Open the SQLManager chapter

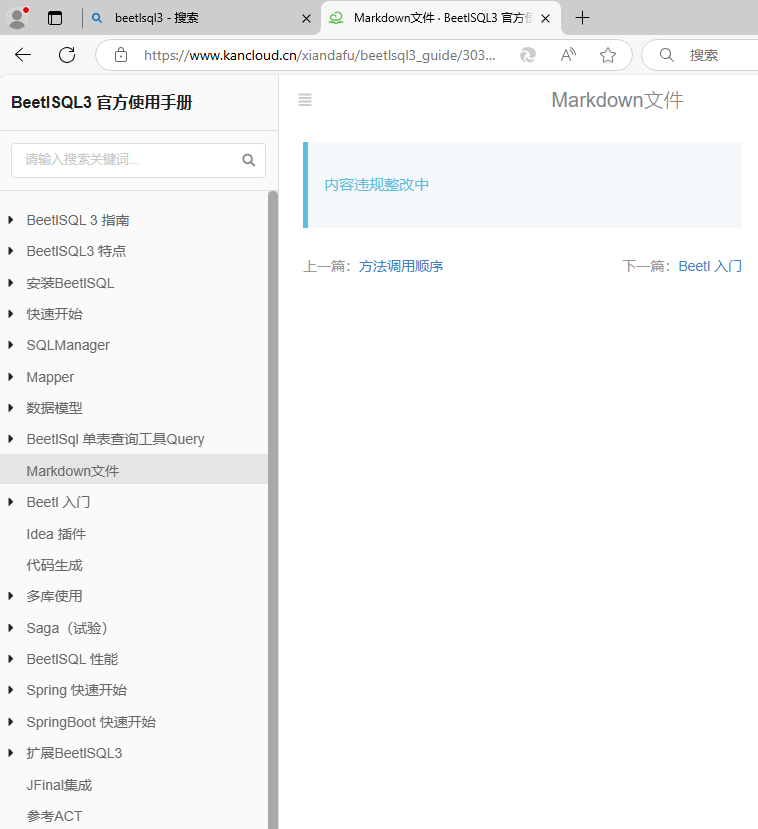[68, 345]
